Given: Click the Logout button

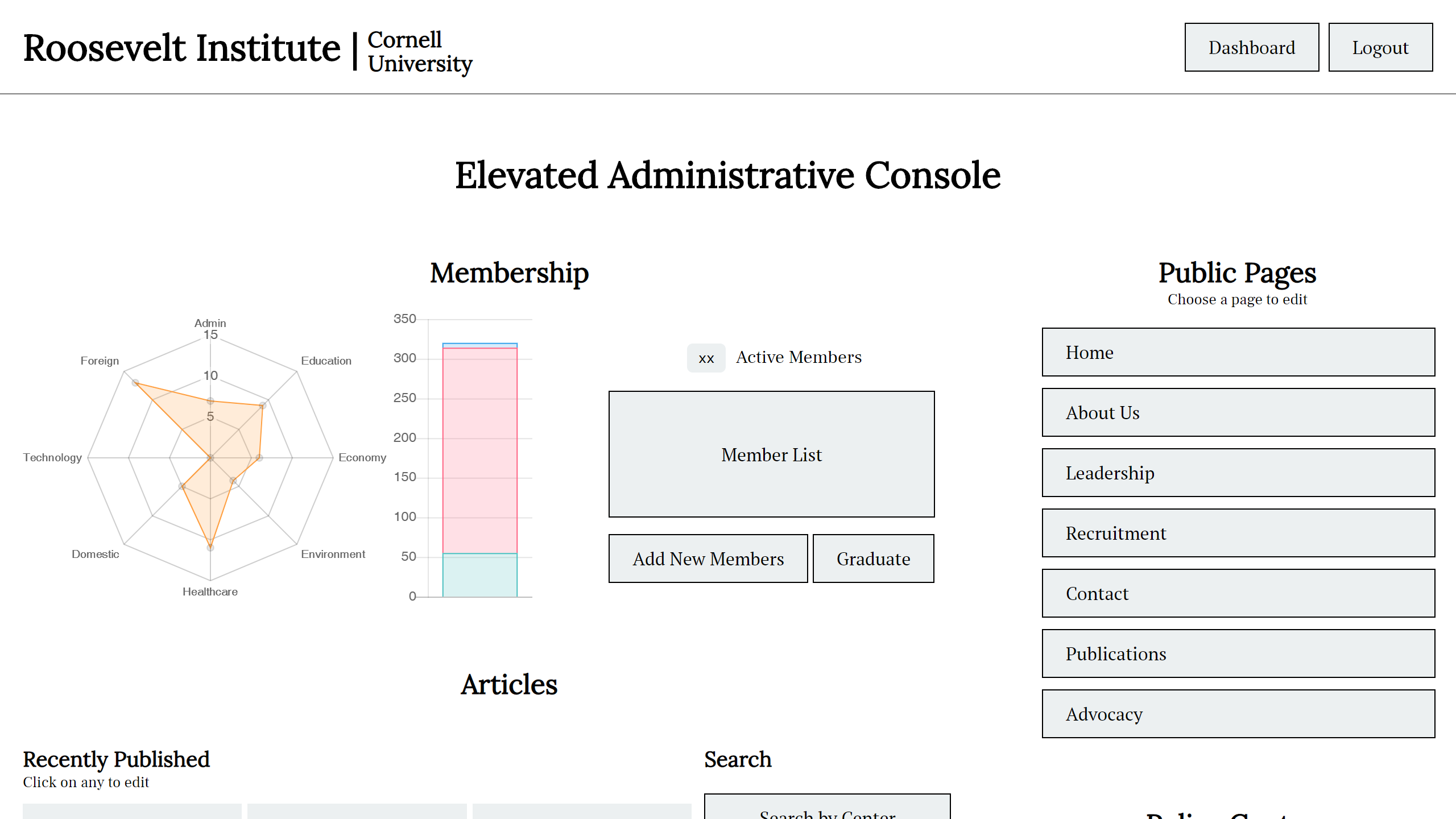Looking at the screenshot, I should (1380, 47).
